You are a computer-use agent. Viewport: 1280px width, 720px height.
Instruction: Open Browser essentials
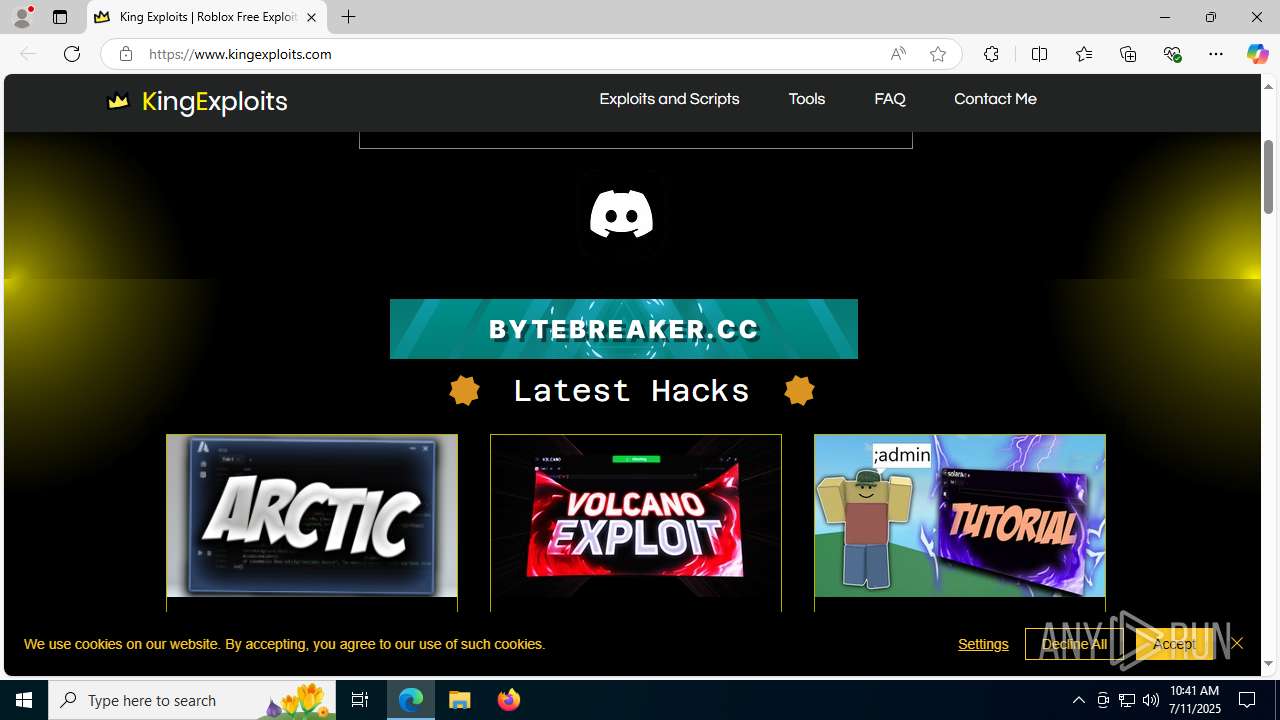tap(1172, 54)
